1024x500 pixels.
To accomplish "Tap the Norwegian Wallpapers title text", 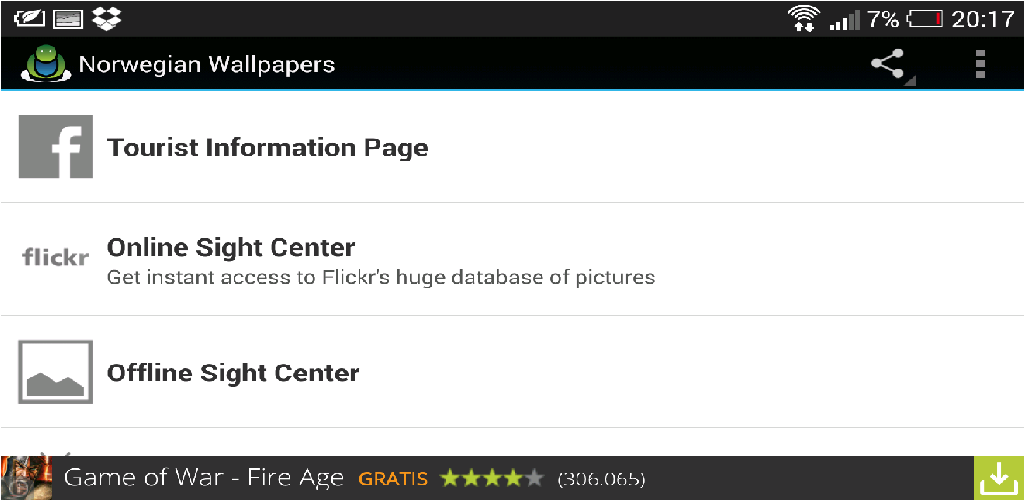I will 207,65.
